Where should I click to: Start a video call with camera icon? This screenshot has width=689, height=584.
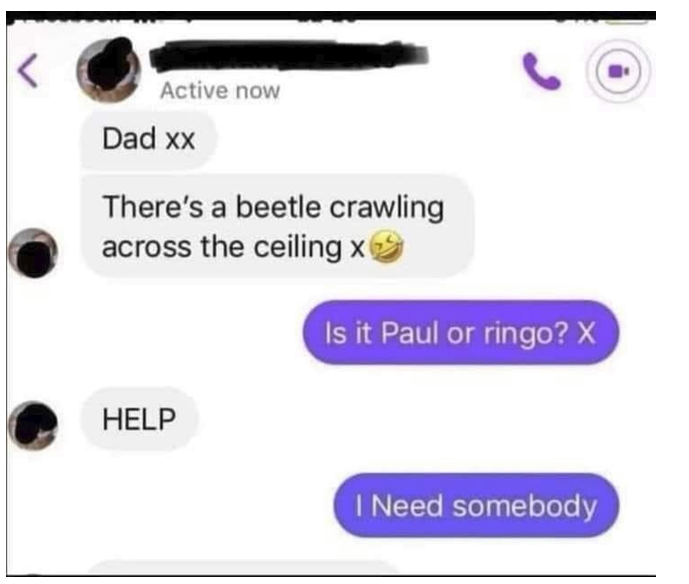pyautogui.click(x=618, y=71)
